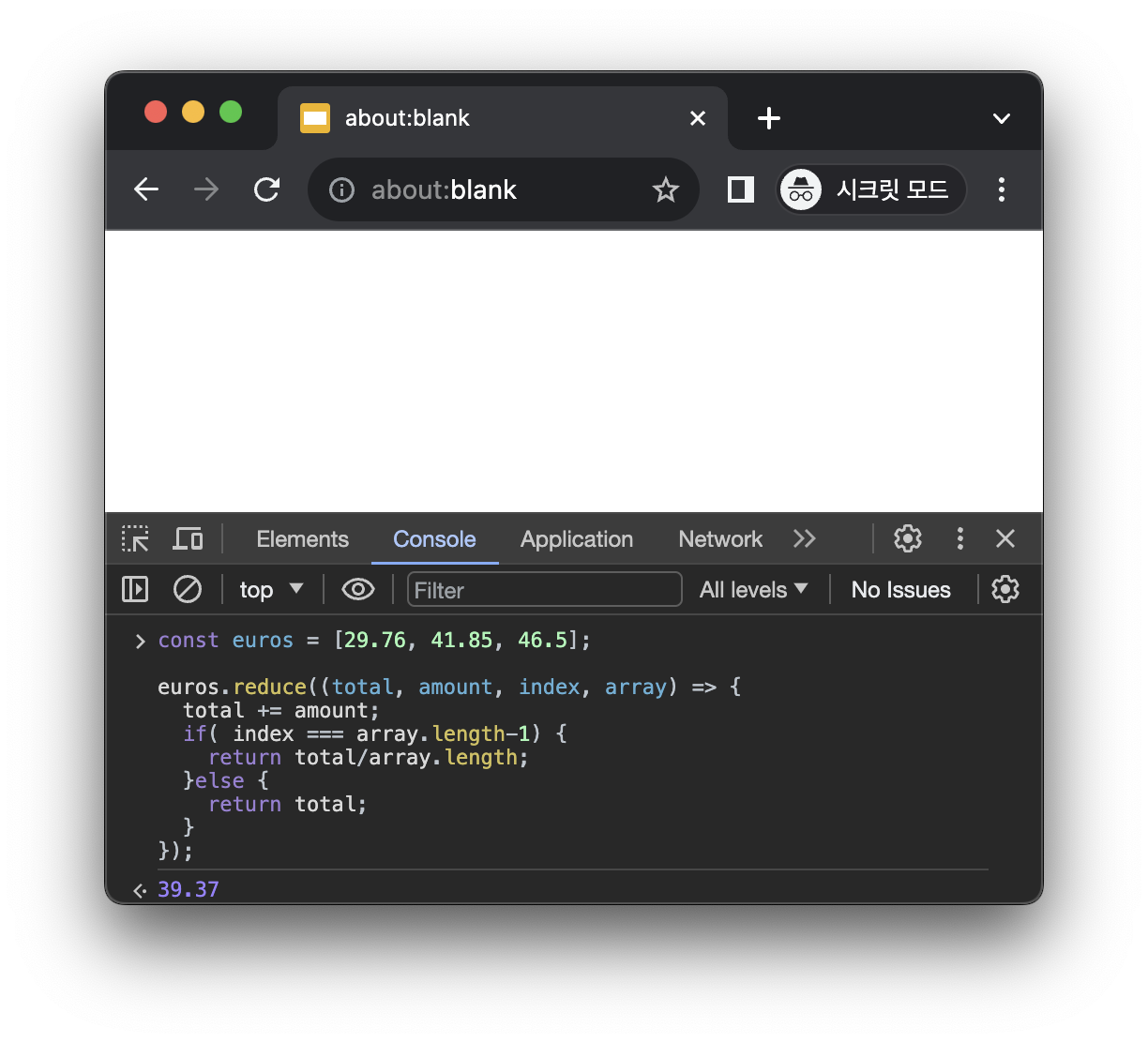Image resolution: width=1148 pixels, height=1043 pixels.
Task: Select the about:blank browser tab
Action: (x=503, y=118)
